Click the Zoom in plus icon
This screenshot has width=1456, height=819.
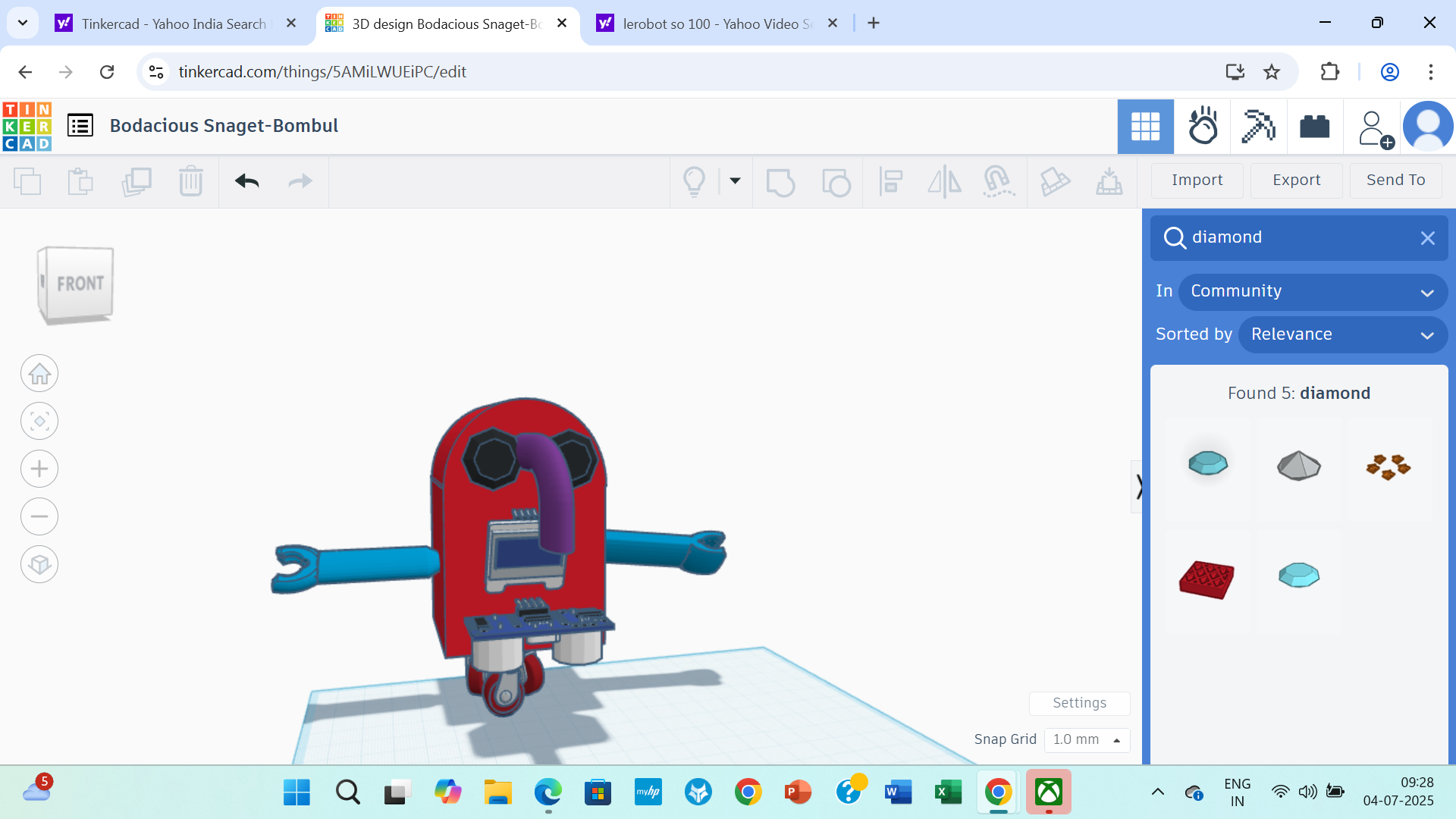[39, 469]
